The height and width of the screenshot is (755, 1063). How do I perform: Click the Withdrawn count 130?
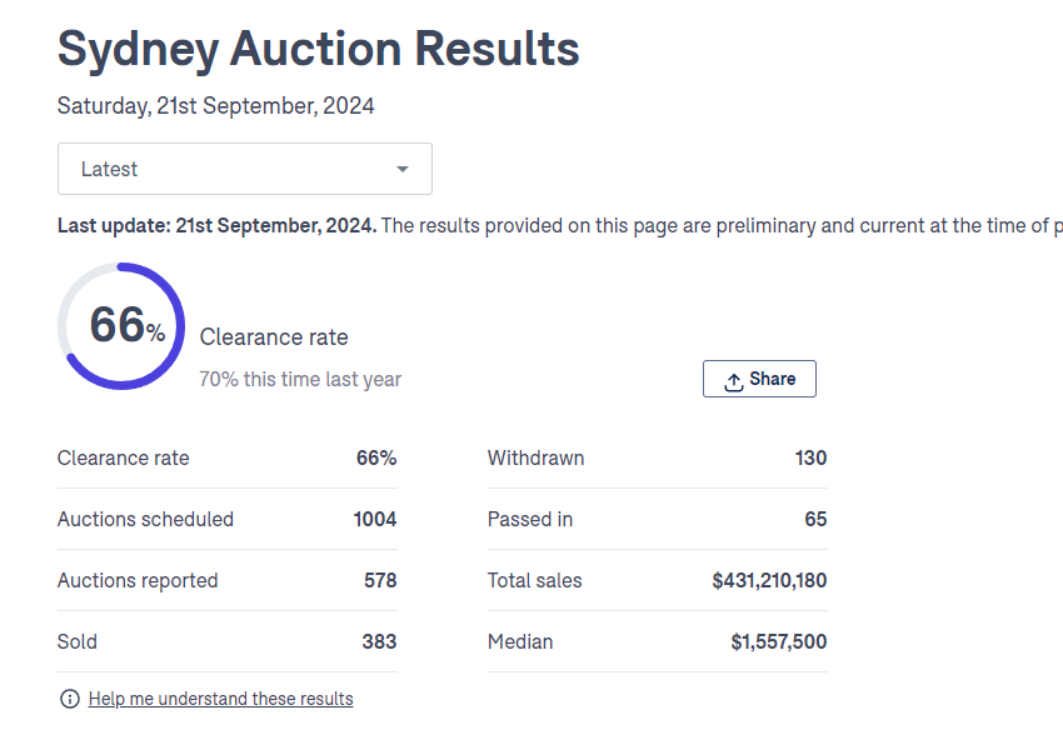(810, 458)
